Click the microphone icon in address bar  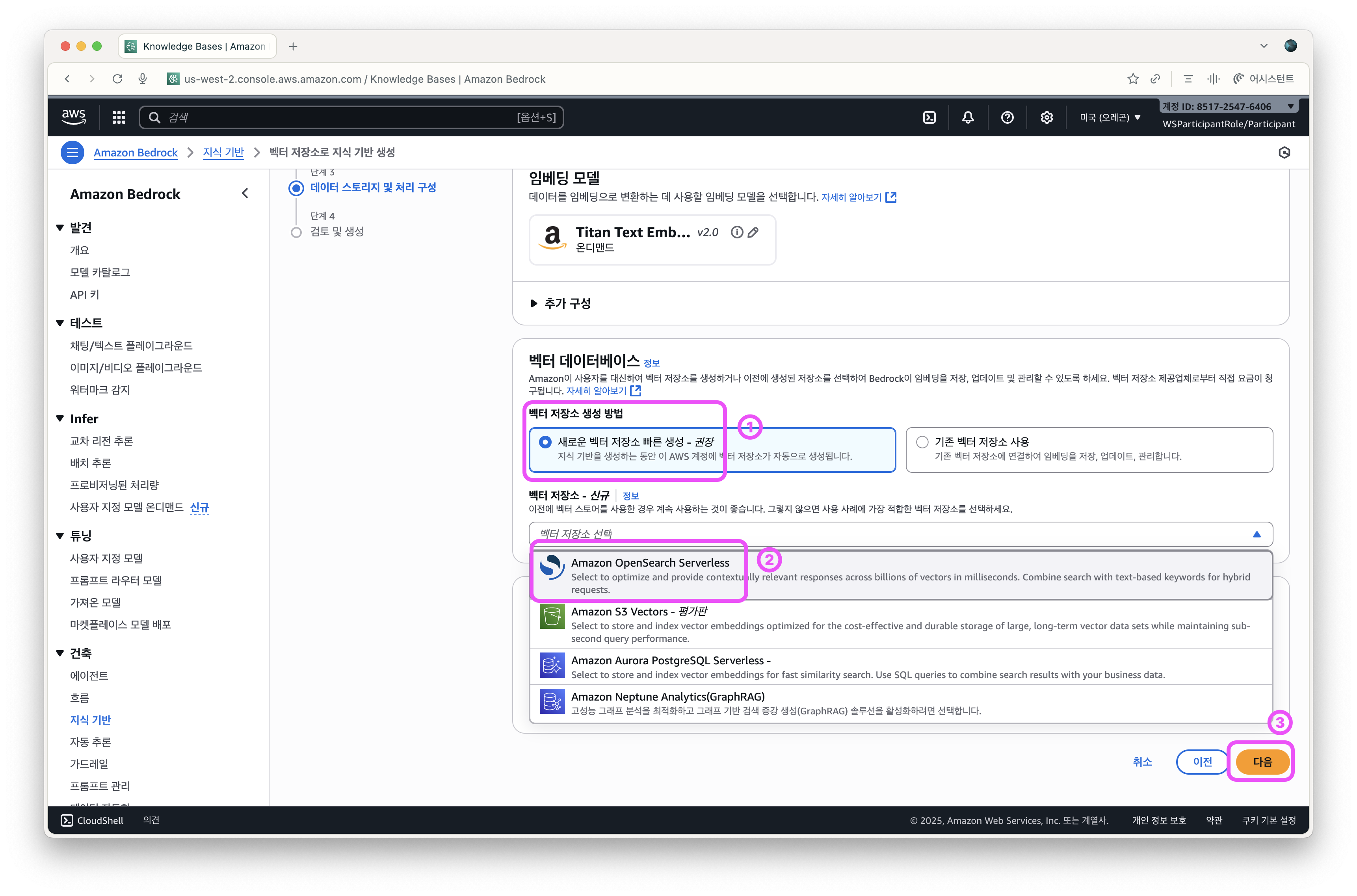143,79
